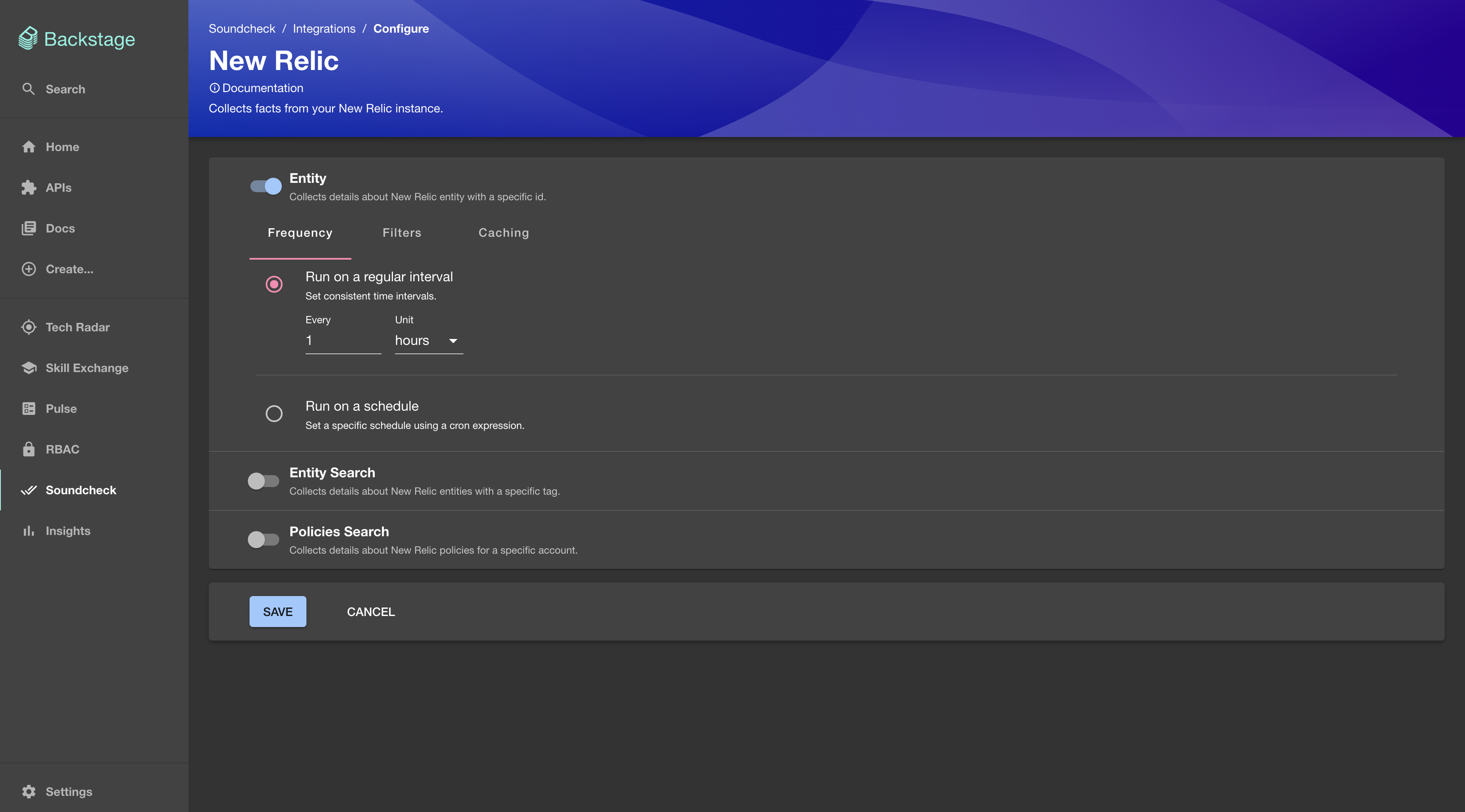Viewport: 1465px width, 812px height.
Task: Toggle the Entity integration switch on
Action: pyautogui.click(x=265, y=185)
